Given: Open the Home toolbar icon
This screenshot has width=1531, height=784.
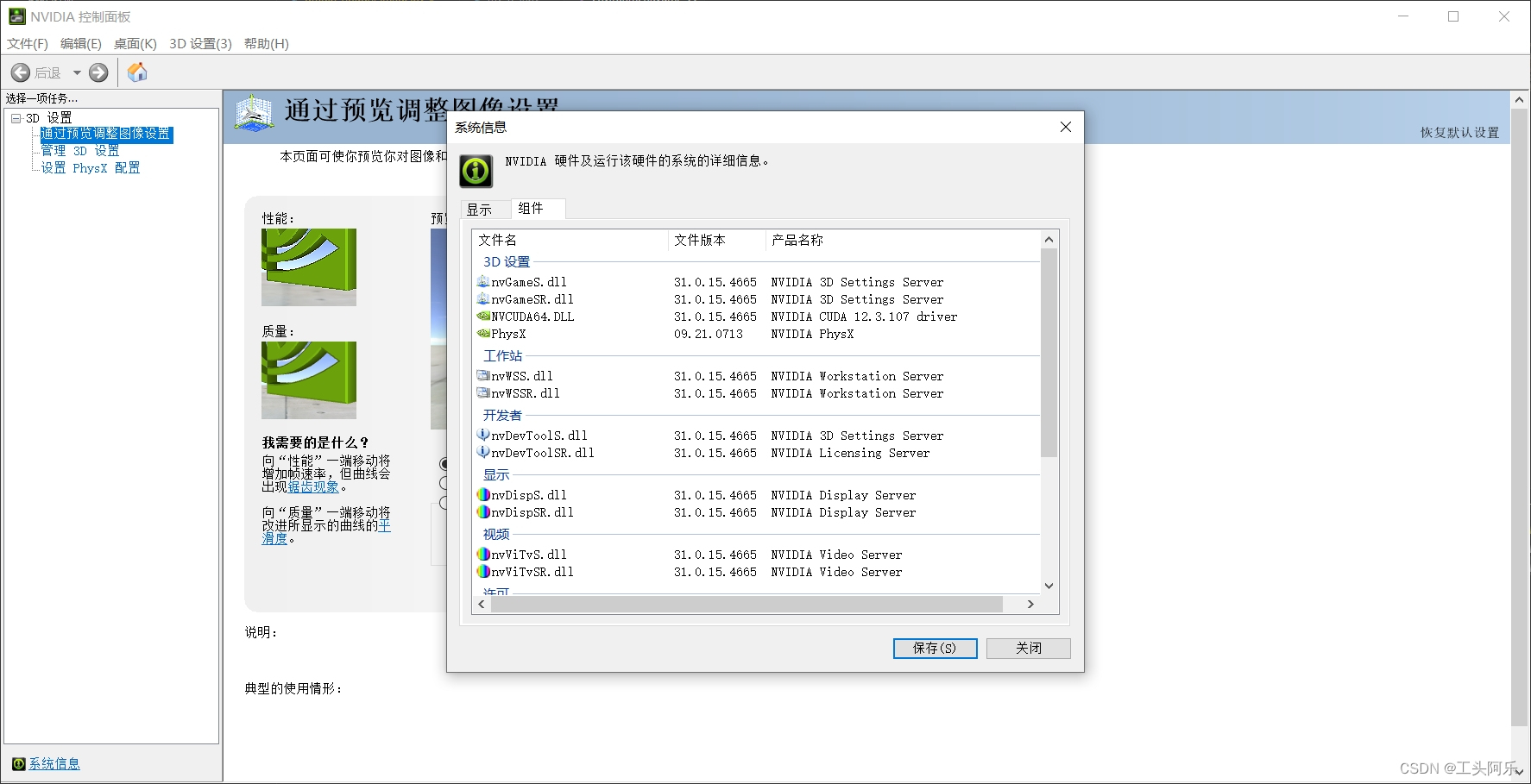Looking at the screenshot, I should [137, 72].
